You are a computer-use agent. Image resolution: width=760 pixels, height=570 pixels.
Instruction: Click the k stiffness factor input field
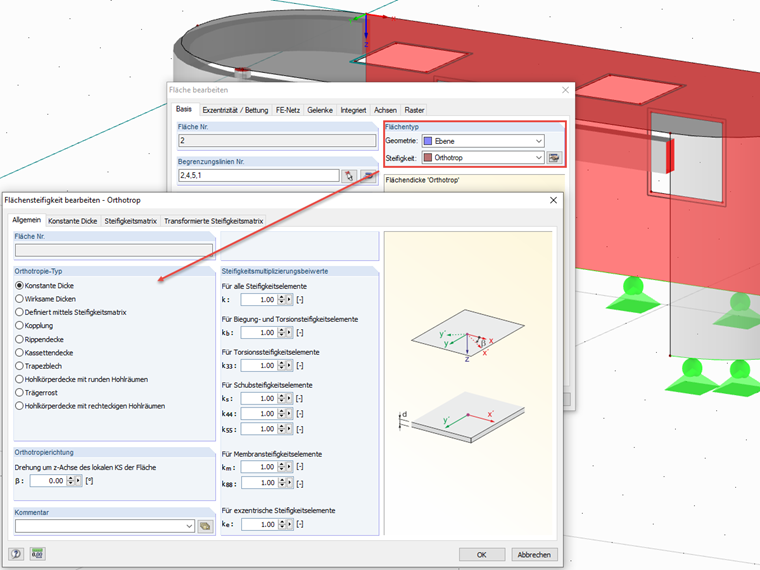pos(259,300)
